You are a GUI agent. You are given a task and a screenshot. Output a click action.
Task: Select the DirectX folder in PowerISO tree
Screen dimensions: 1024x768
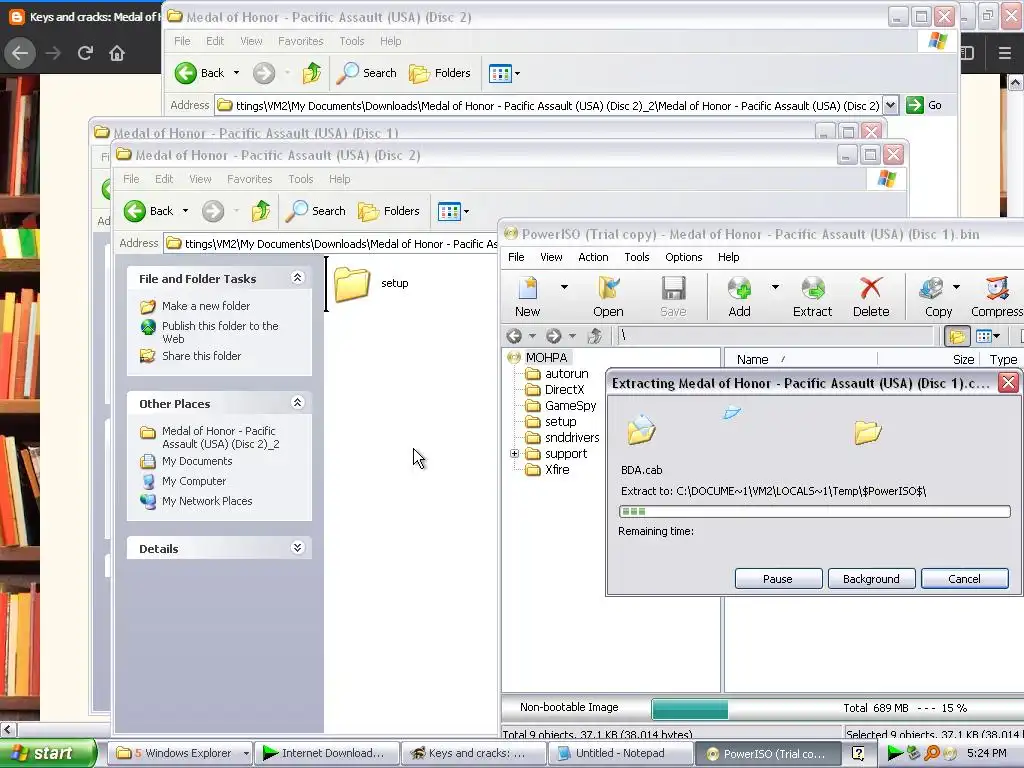564,389
